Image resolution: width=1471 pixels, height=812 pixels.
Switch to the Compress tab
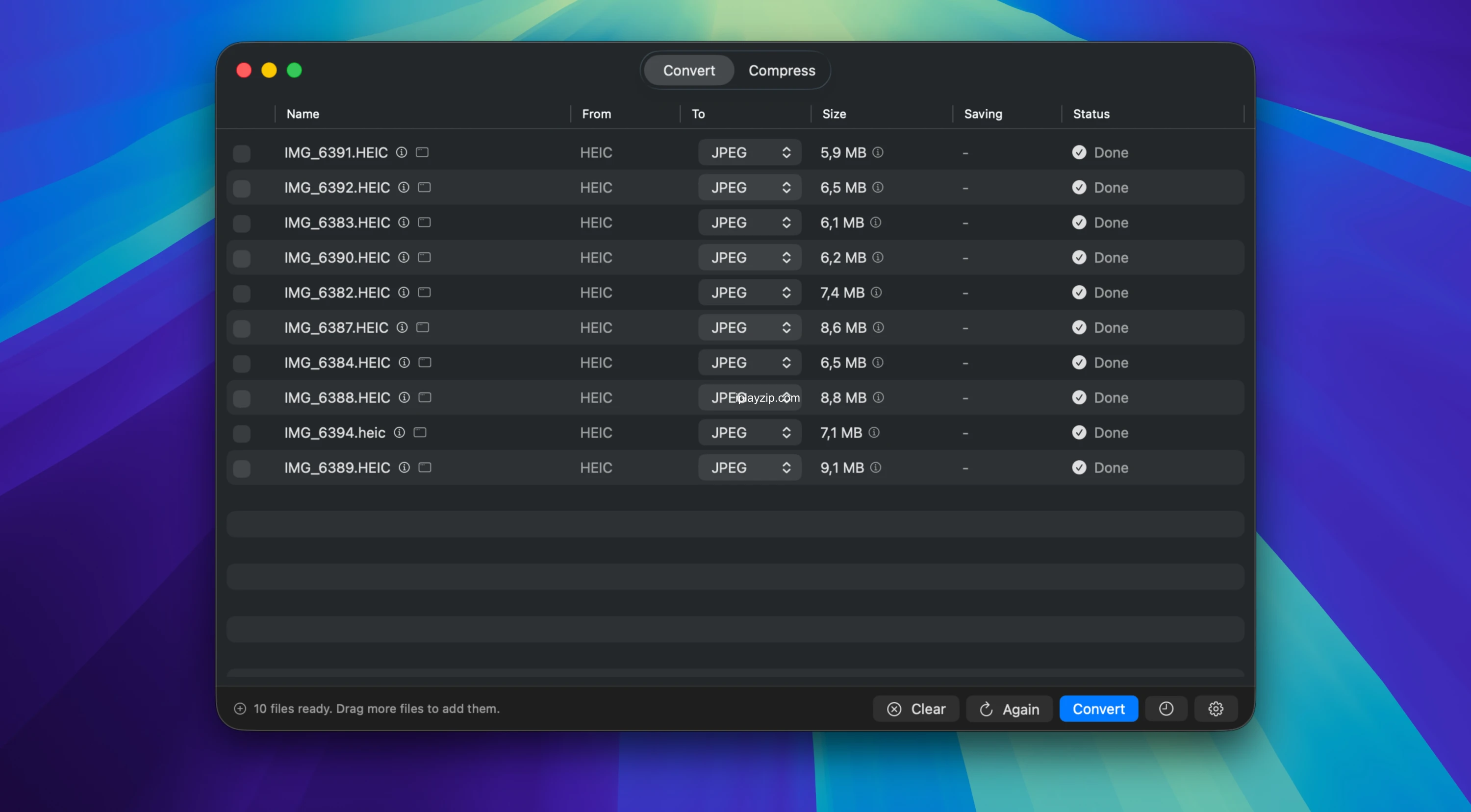[x=782, y=70]
